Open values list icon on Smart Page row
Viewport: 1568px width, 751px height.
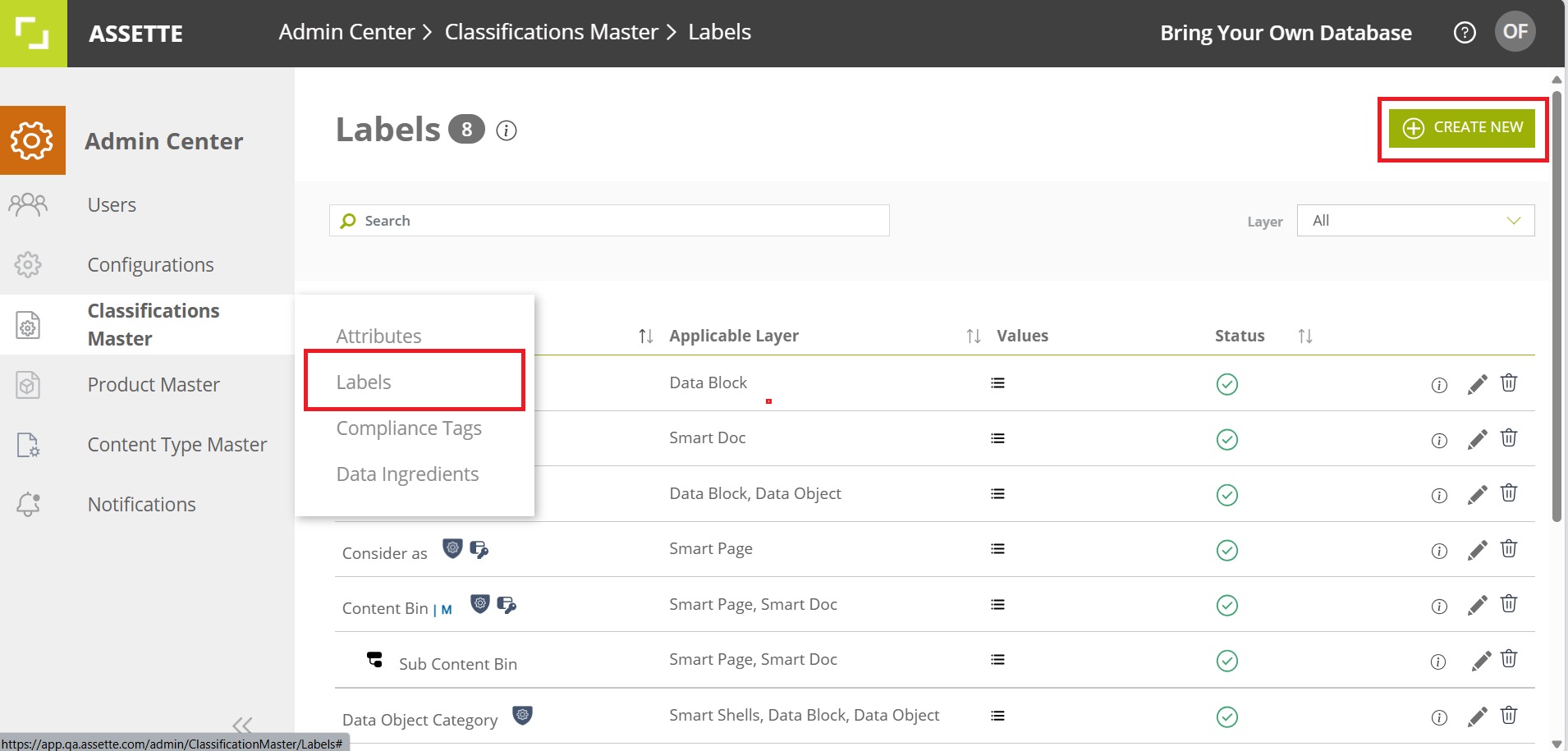coord(997,548)
